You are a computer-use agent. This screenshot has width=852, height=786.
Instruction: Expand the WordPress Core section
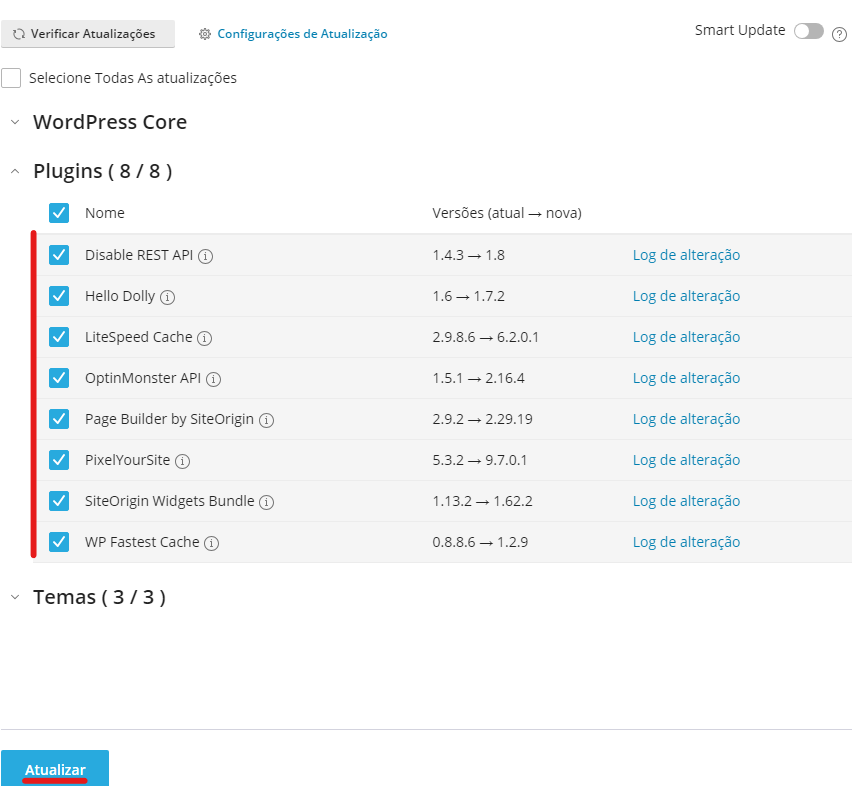coord(15,122)
